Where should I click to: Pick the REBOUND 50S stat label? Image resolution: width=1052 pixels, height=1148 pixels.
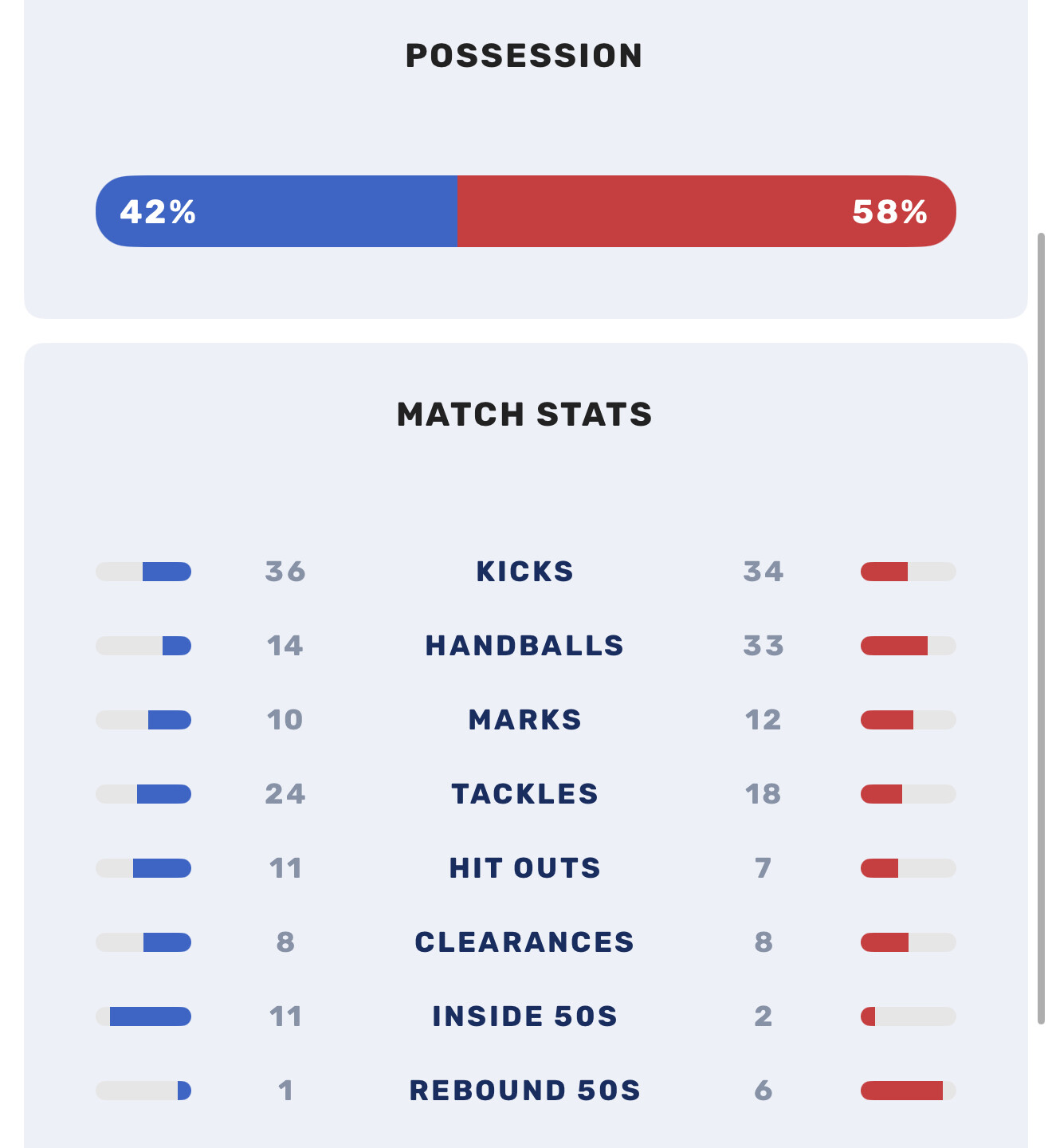[x=524, y=1091]
